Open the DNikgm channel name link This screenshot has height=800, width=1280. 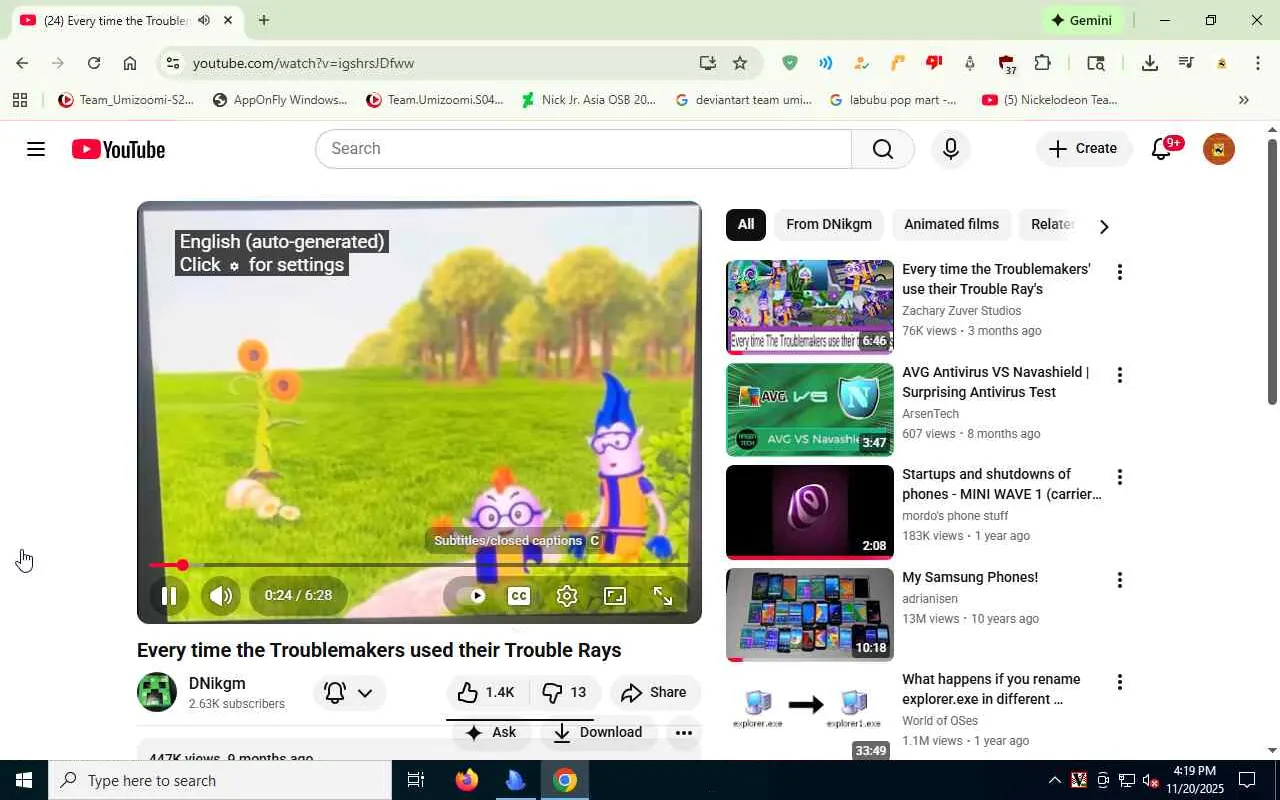pyautogui.click(x=217, y=684)
